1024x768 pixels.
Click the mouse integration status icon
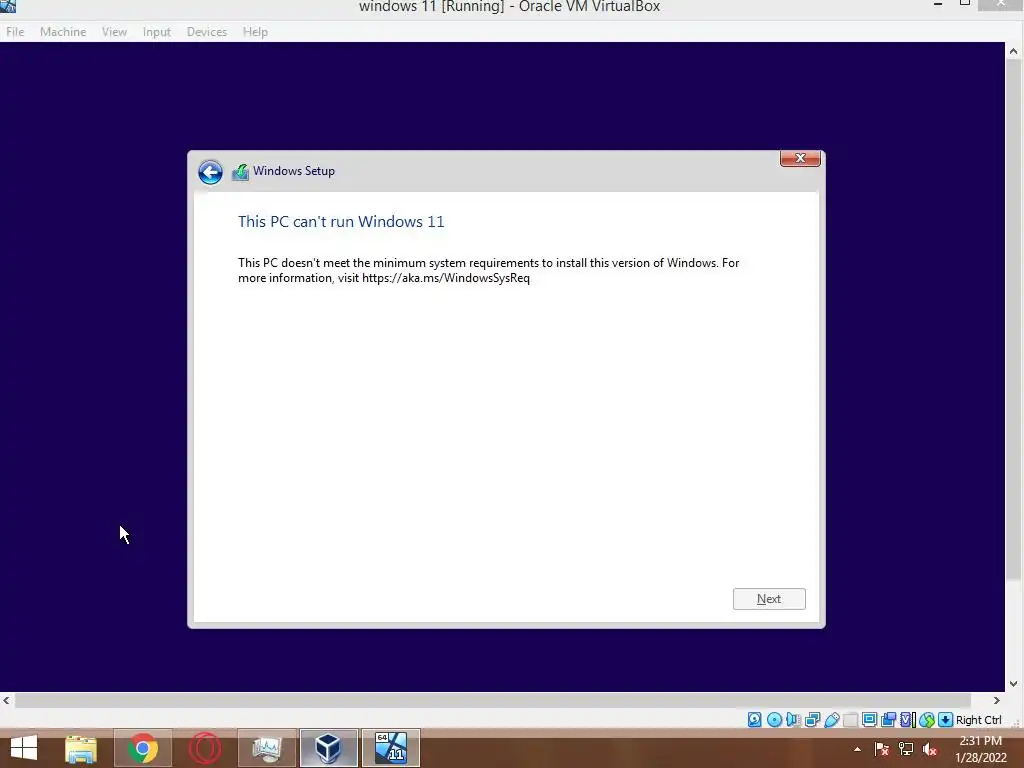click(x=927, y=720)
